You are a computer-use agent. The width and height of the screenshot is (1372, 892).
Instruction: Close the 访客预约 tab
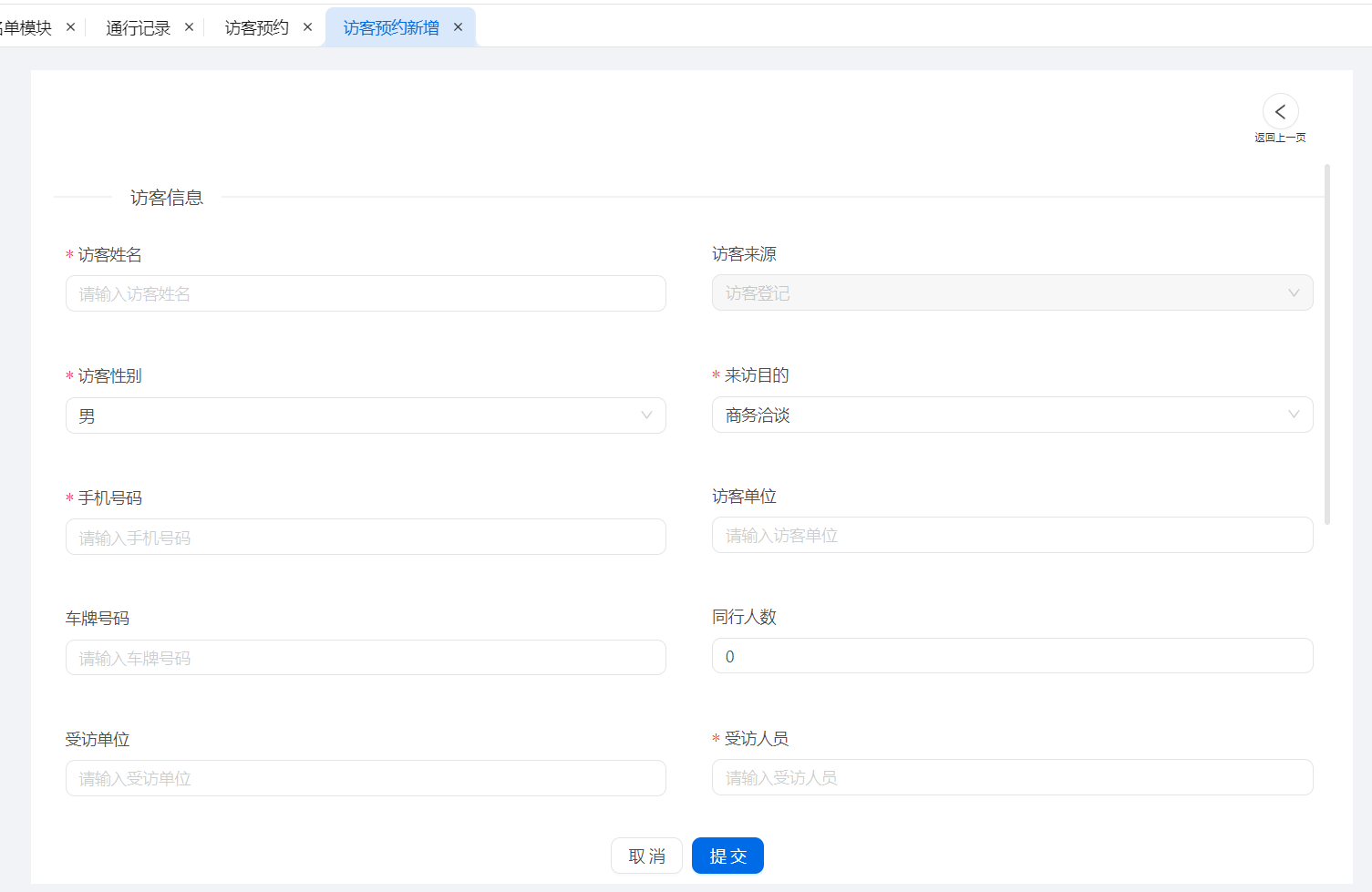click(307, 27)
